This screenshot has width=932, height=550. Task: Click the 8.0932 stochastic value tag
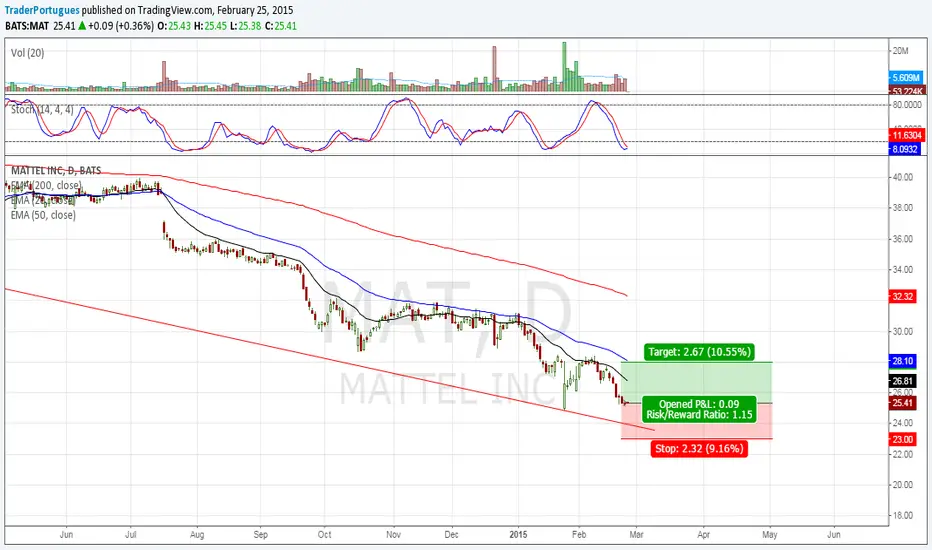point(905,149)
